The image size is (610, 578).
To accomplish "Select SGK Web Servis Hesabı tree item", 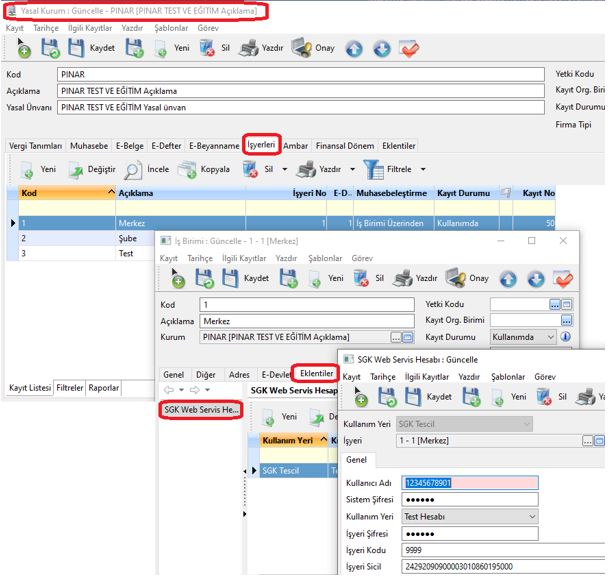I will 202,410.
